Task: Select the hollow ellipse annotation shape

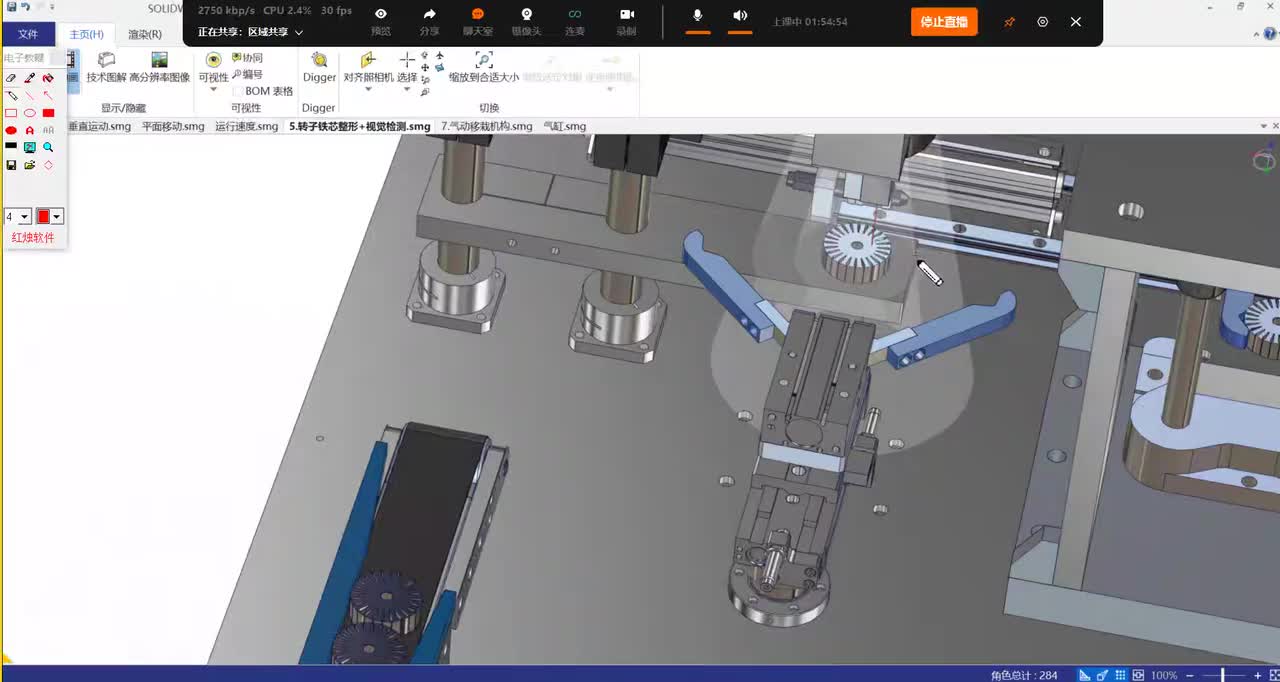Action: coord(30,113)
